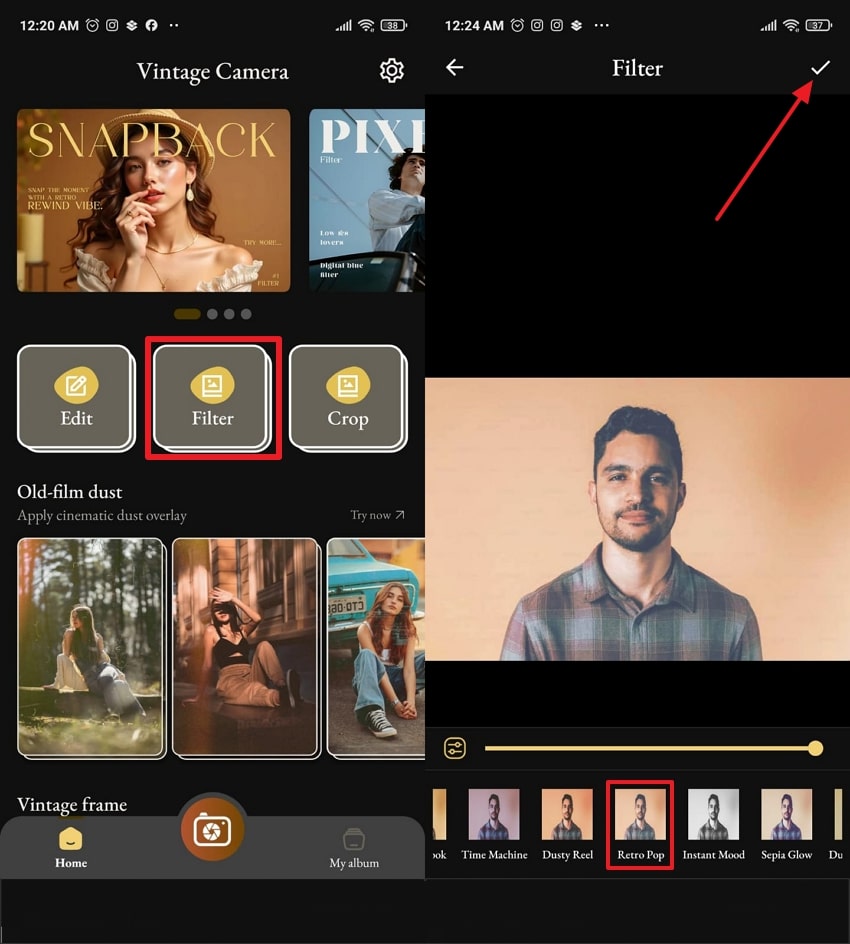Select the sunglasses girl dust sample
This screenshot has height=944, width=850.
(x=246, y=648)
